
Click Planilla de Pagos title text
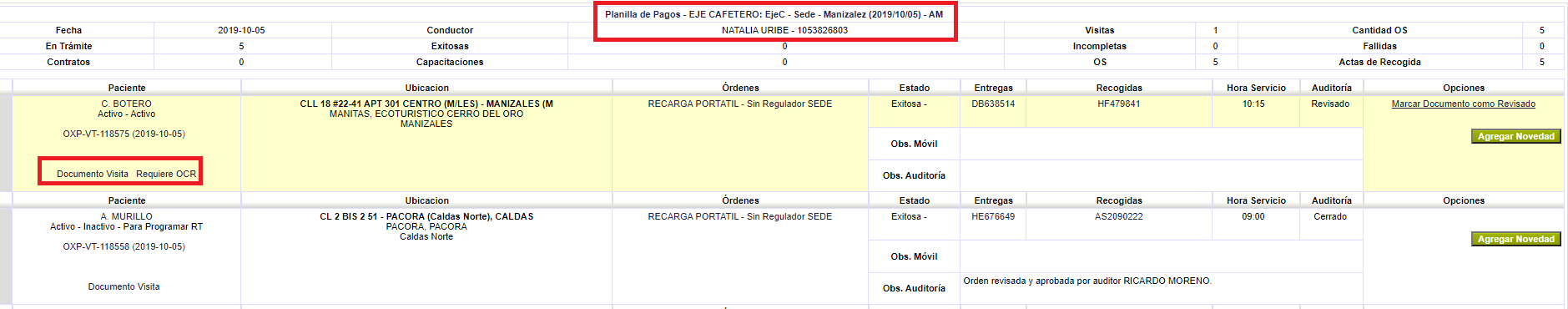coord(774,14)
